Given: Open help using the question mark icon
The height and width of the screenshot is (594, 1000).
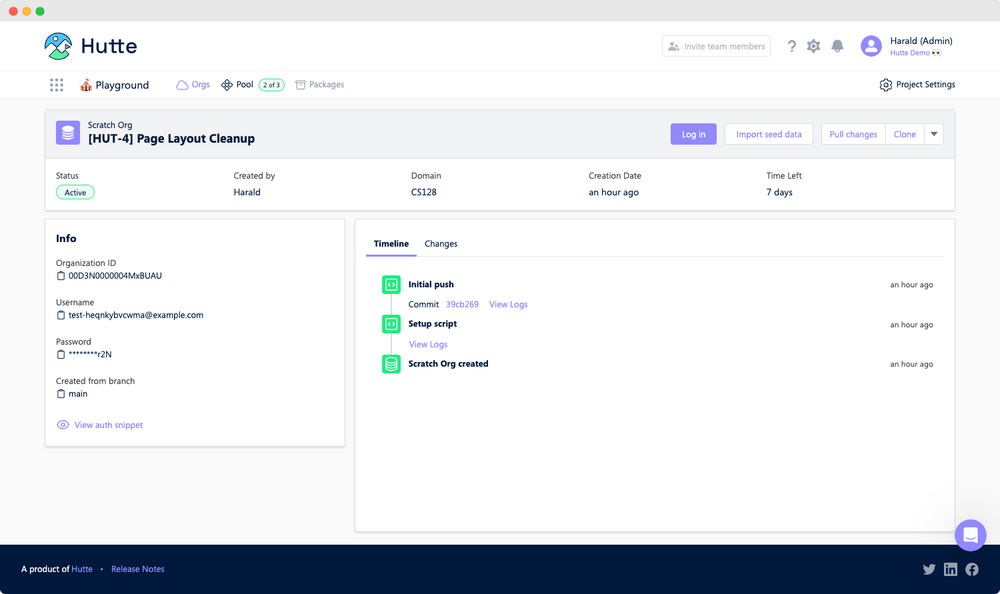Looking at the screenshot, I should tap(792, 46).
